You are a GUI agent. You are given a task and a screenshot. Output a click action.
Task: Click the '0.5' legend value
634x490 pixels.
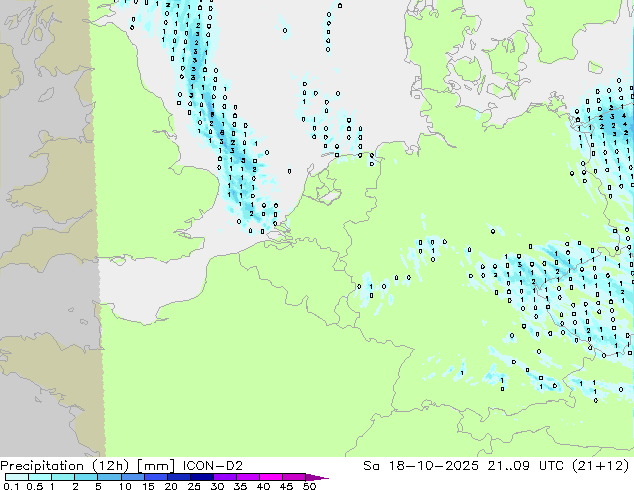(35, 486)
